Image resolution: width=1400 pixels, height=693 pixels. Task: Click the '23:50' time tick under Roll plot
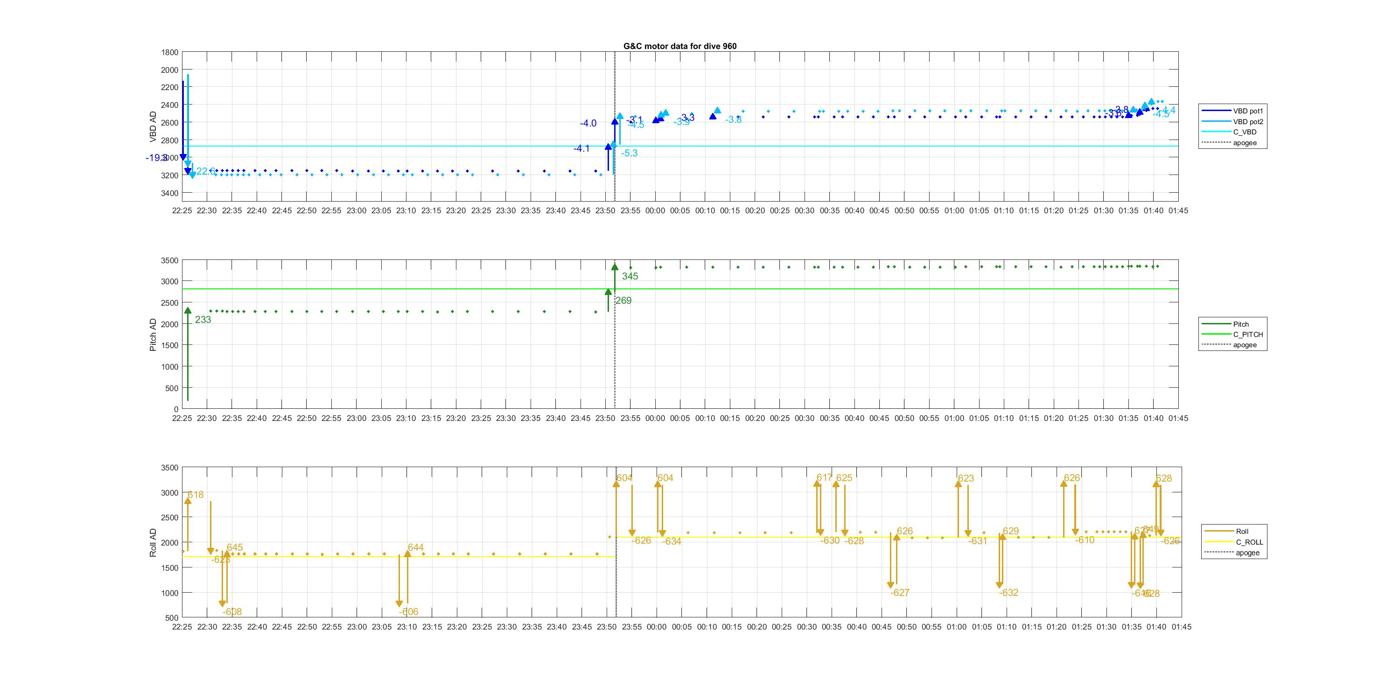pyautogui.click(x=606, y=627)
